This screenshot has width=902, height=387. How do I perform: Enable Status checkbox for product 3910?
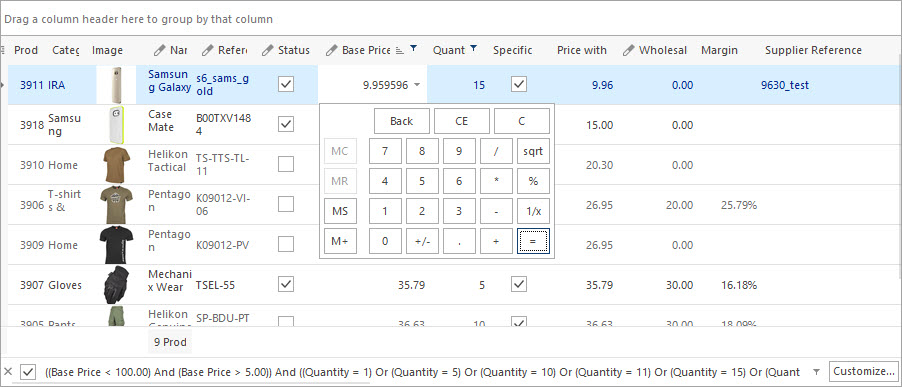(286, 164)
